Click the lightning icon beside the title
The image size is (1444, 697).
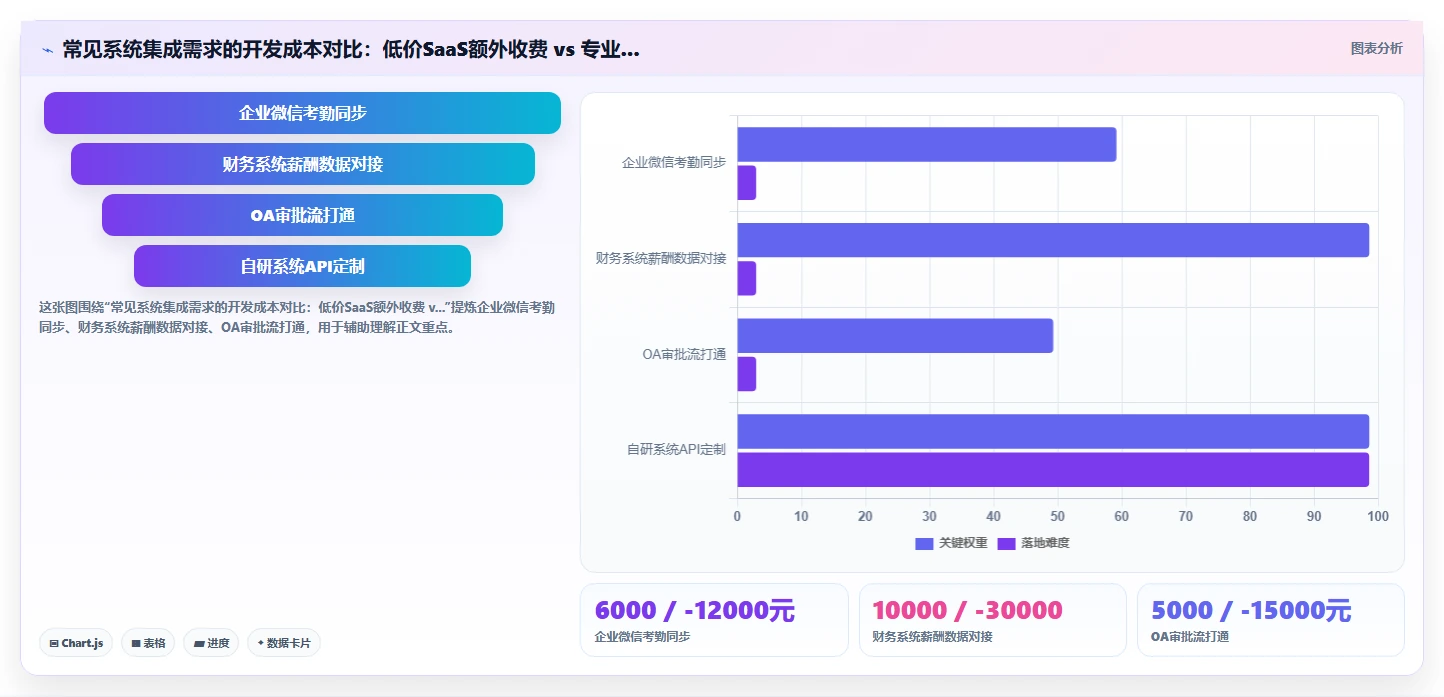[48, 49]
